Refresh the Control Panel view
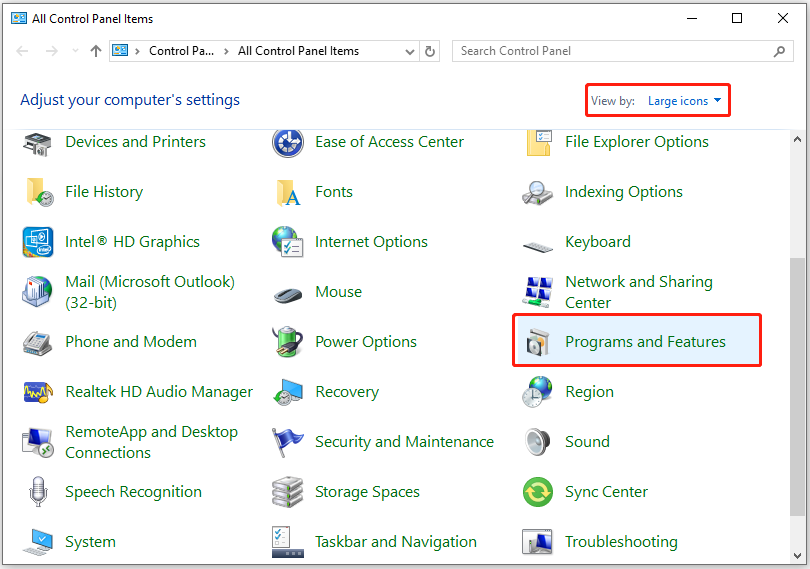This screenshot has height=569, width=810. tap(430, 52)
